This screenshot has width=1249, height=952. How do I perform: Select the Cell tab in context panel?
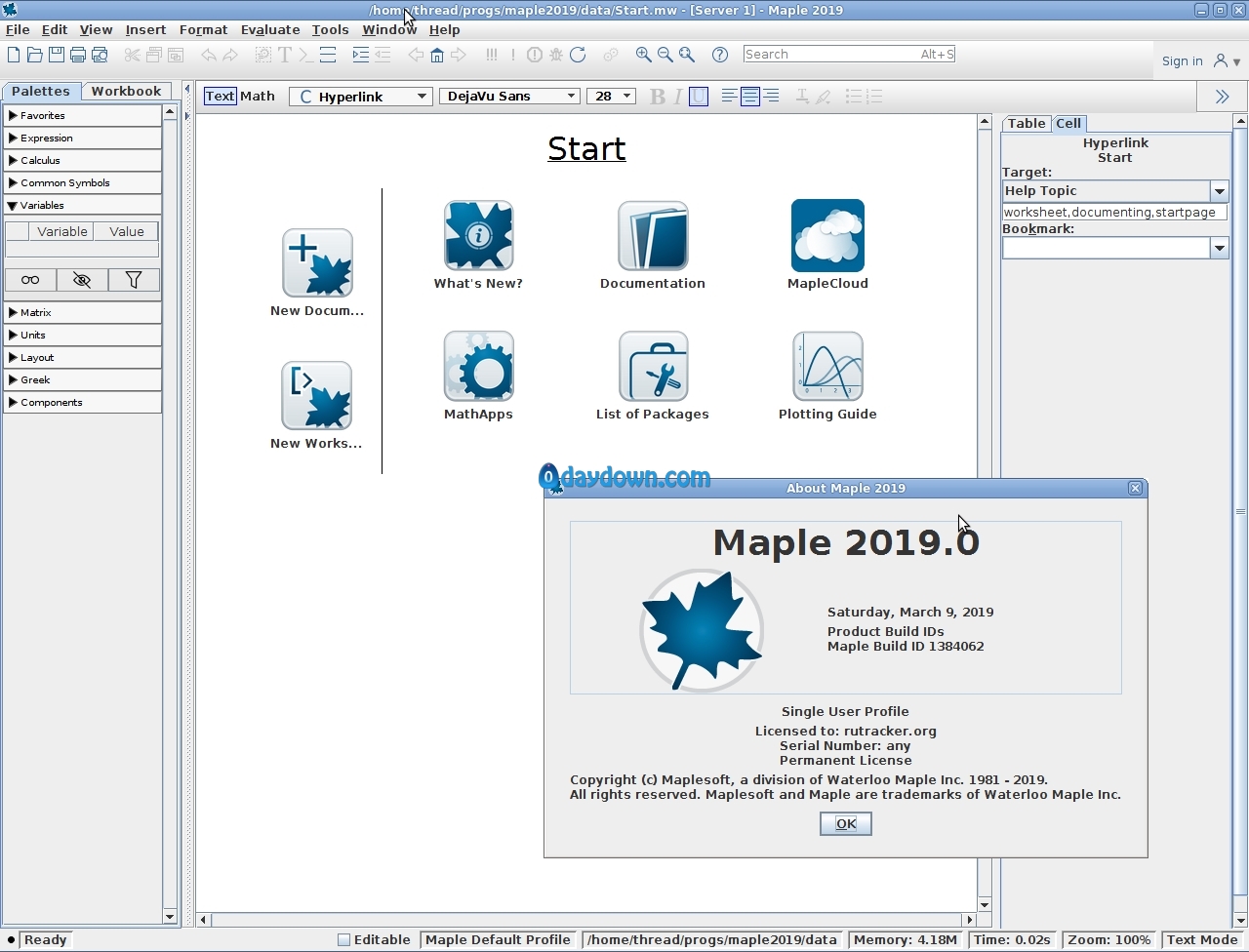pos(1068,123)
